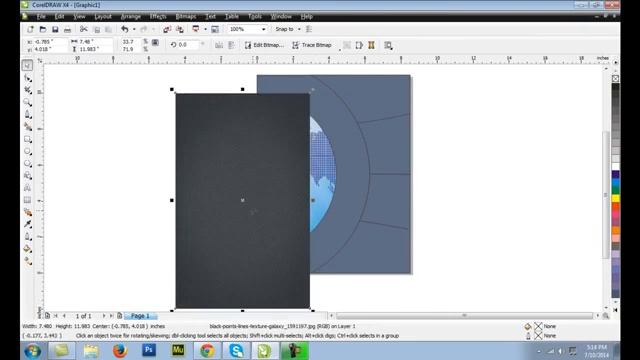Open Firefox from the taskbar

click(x=120, y=351)
